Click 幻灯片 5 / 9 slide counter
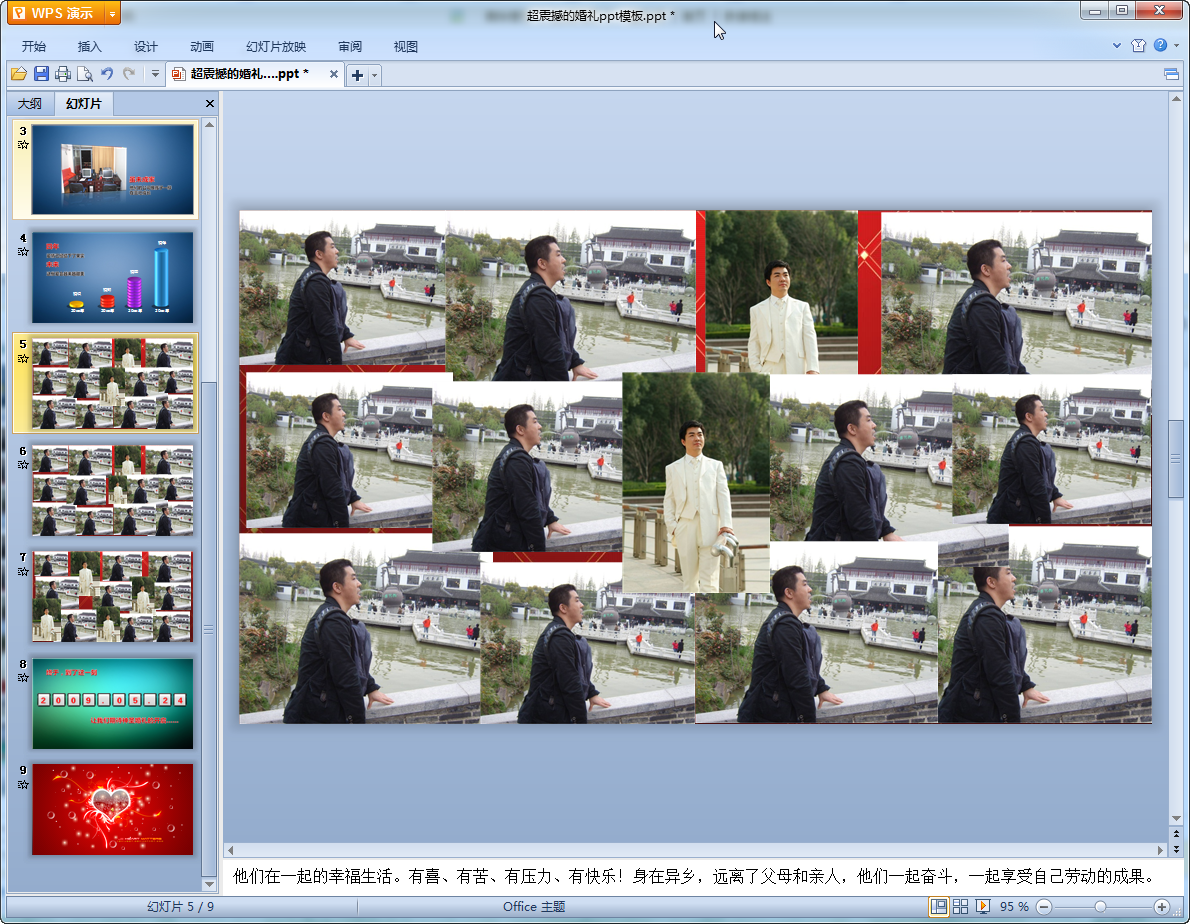 pyautogui.click(x=181, y=907)
